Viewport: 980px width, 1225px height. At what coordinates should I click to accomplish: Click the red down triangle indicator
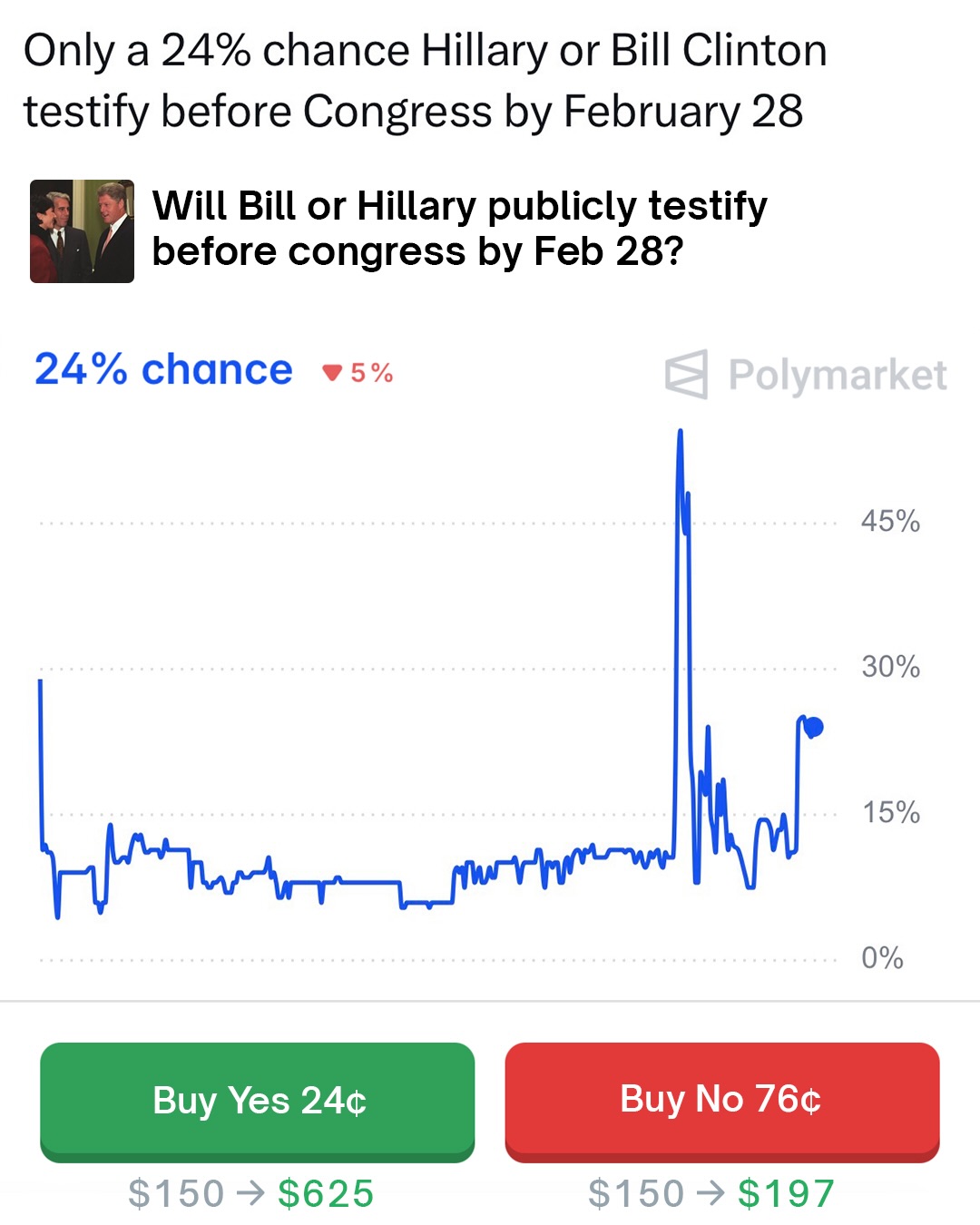[332, 372]
